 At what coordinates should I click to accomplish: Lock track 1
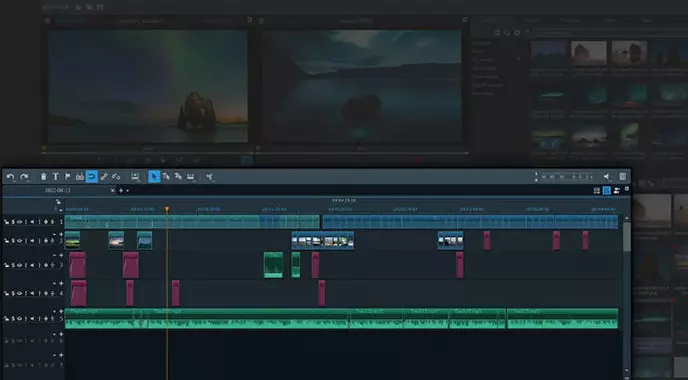pyautogui.click(x=7, y=222)
